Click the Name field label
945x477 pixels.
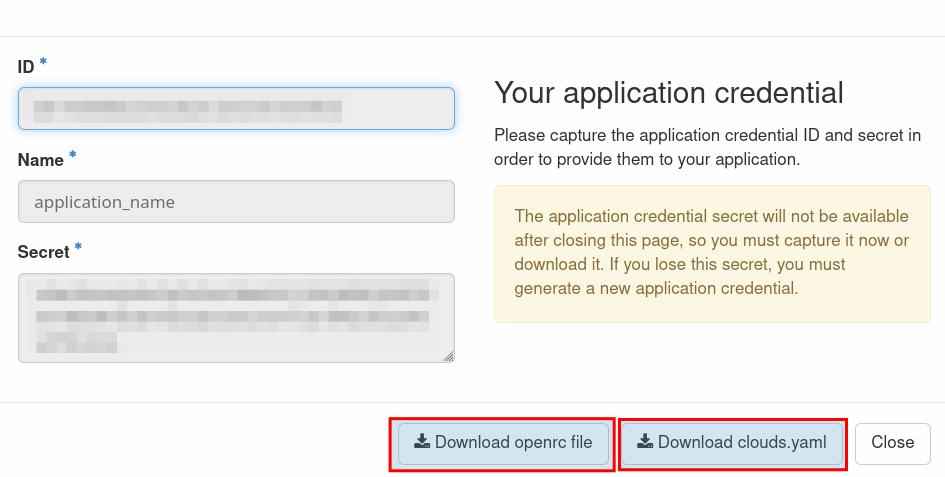pyautogui.click(x=40, y=160)
